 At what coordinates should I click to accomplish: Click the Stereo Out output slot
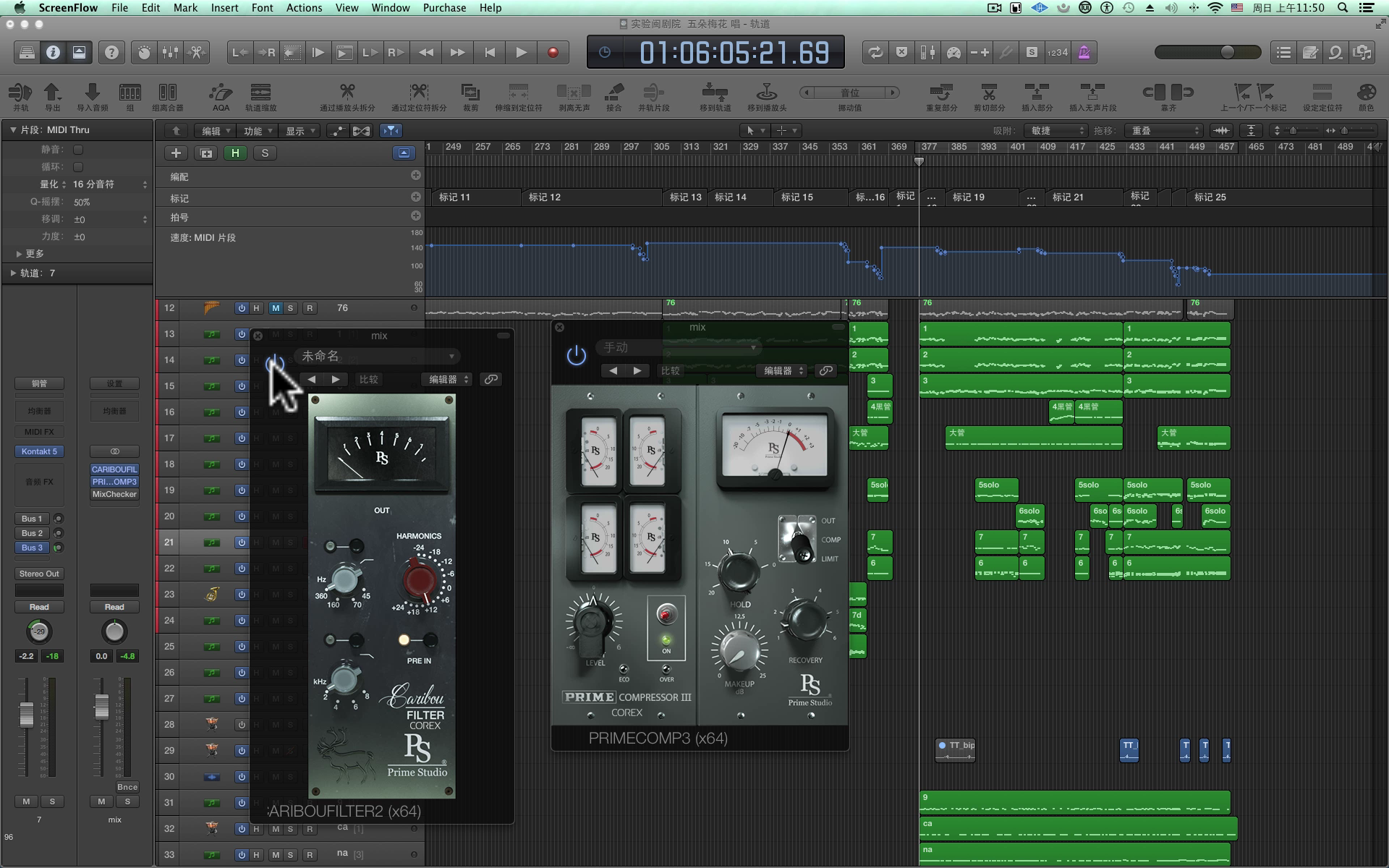click(x=39, y=574)
